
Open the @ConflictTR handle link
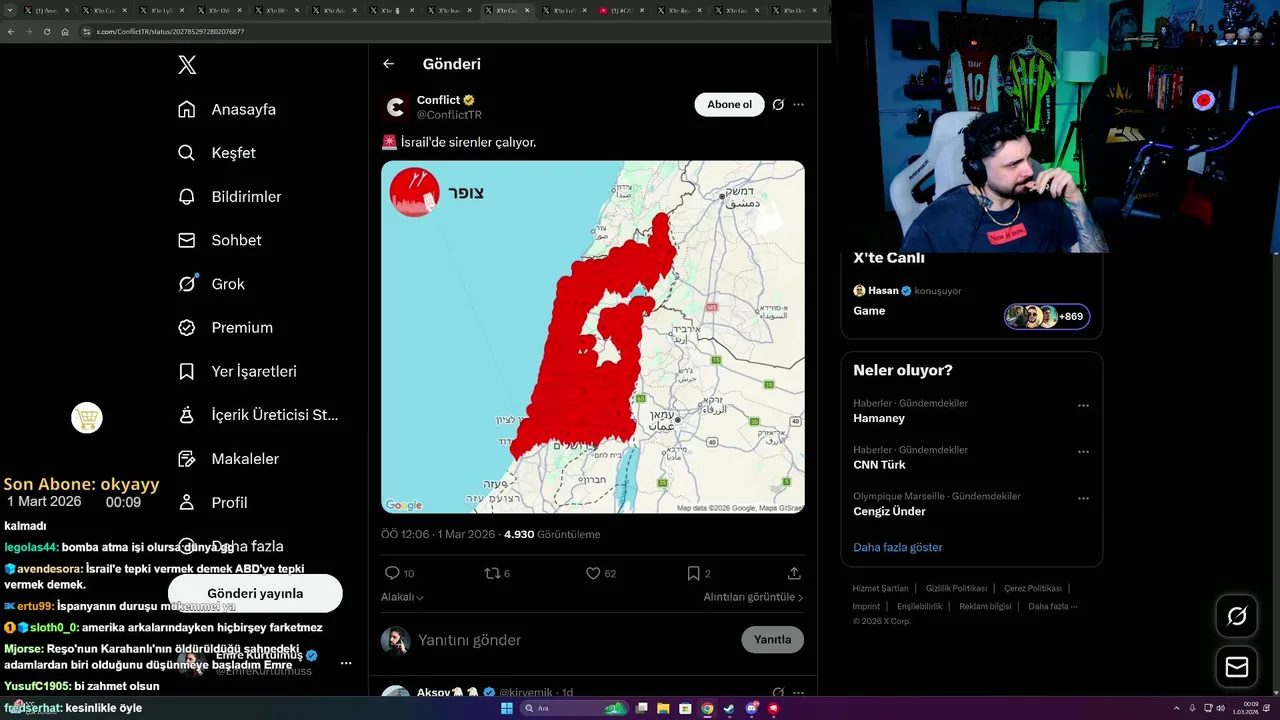point(449,115)
